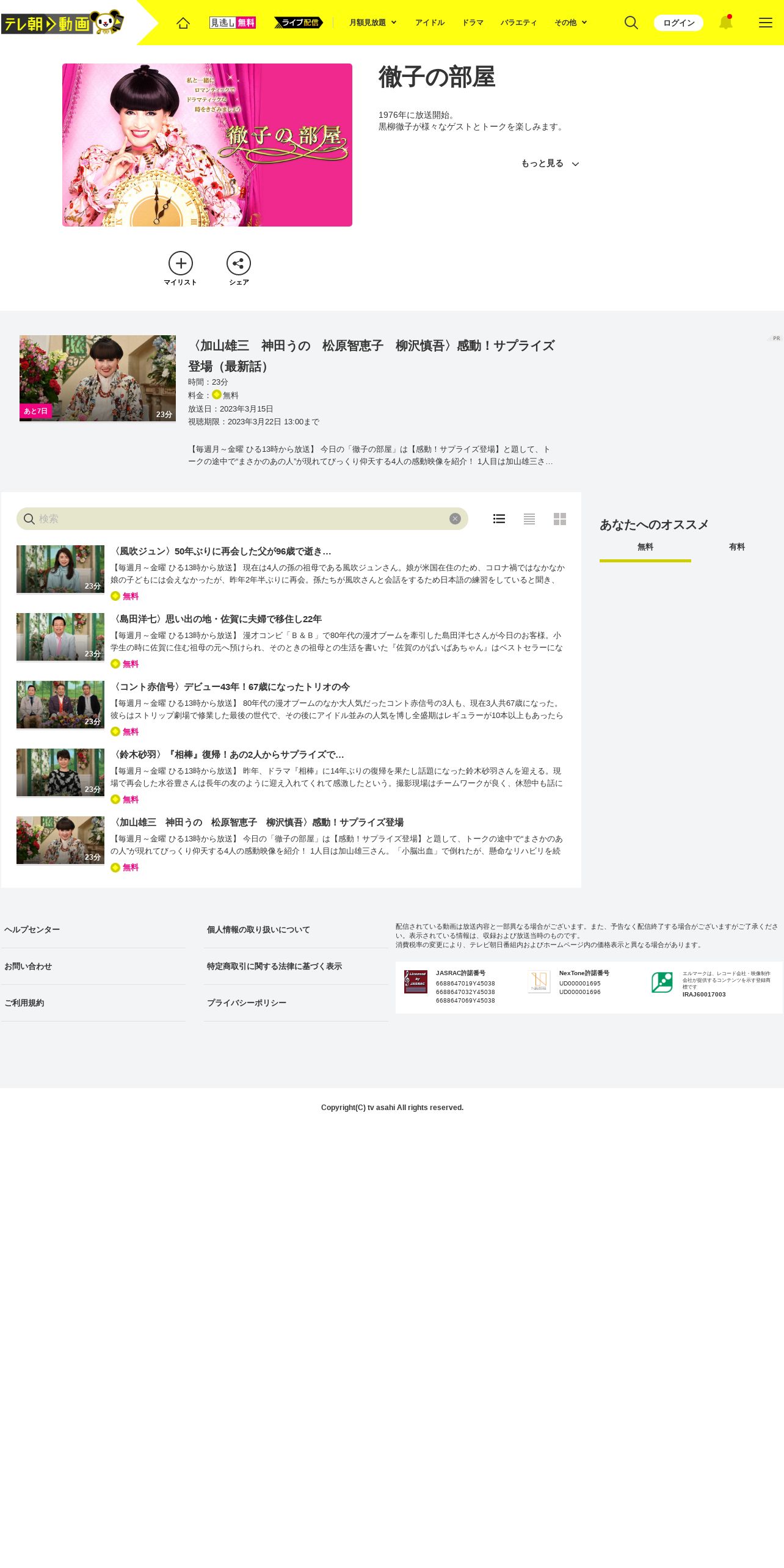This screenshot has height=1568, width=784.
Task: Click the ログイン button
Action: 678,23
